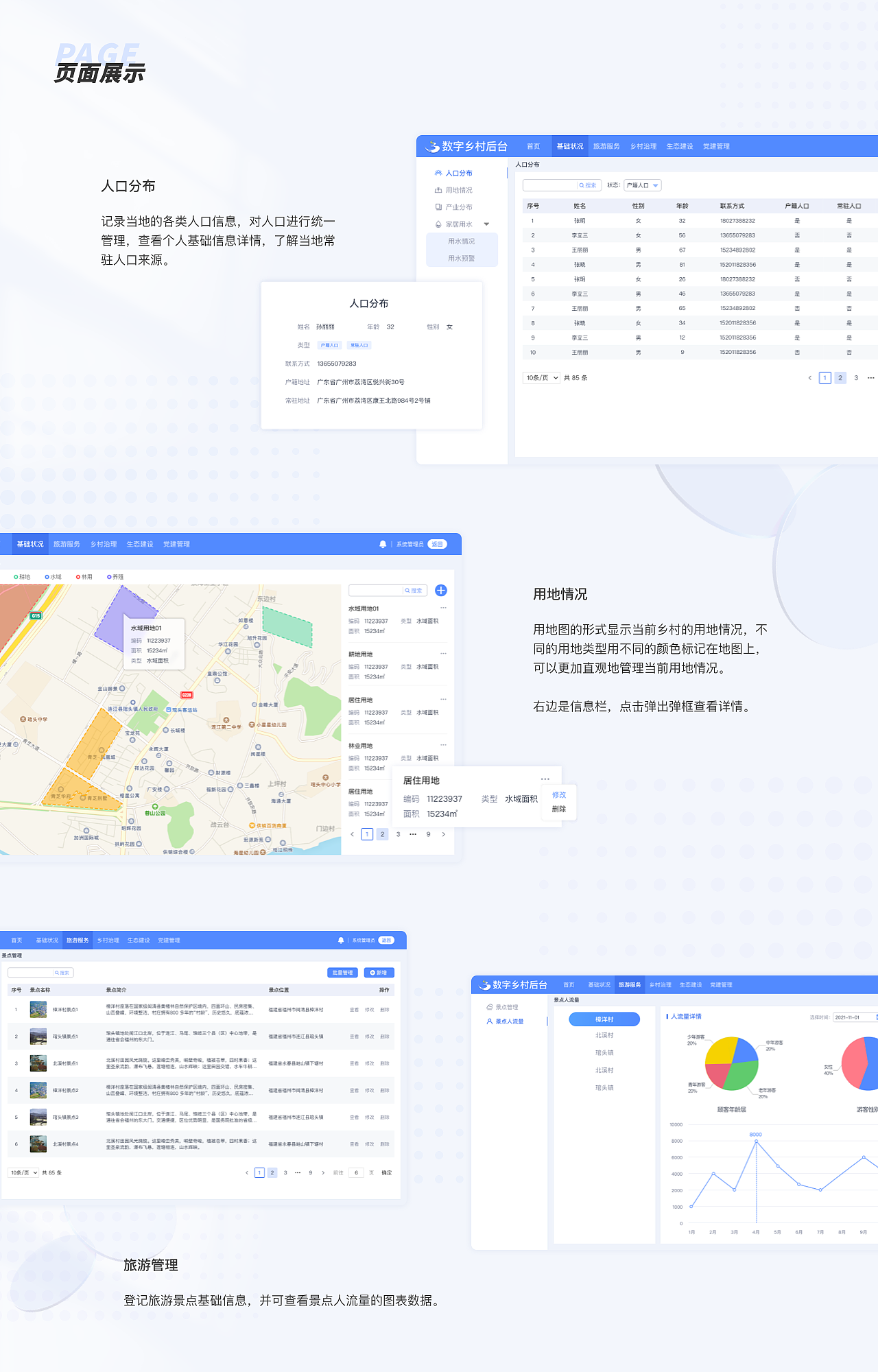878x1372 pixels.
Task: Click the 常驻人口 tag in the detail card
Action: point(359,345)
